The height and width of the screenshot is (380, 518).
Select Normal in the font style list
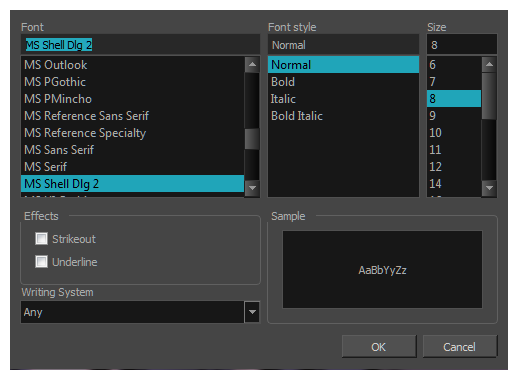coord(343,65)
